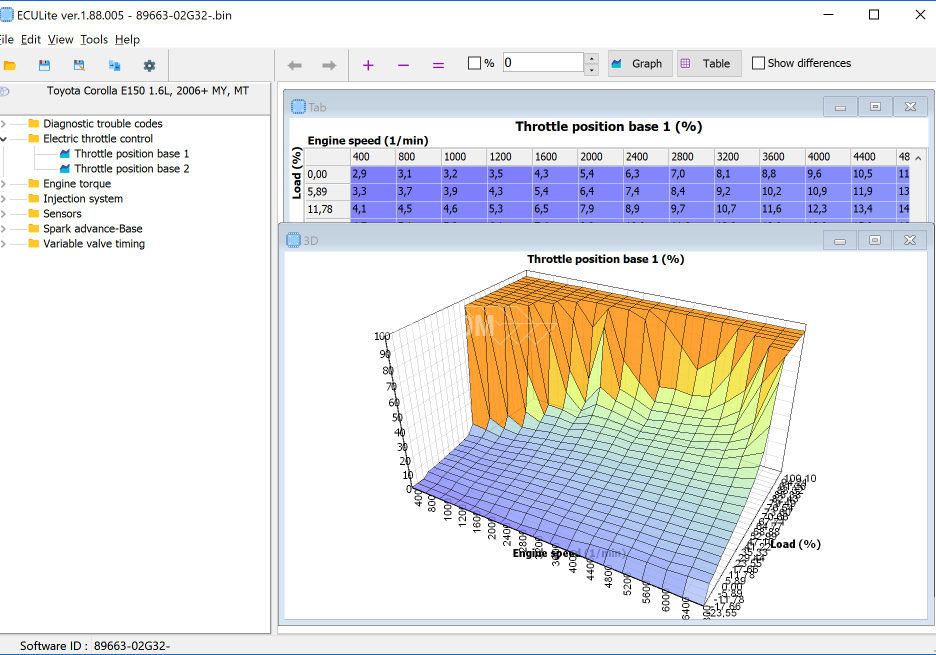Click the Table button
The width and height of the screenshot is (936, 655).
(707, 64)
